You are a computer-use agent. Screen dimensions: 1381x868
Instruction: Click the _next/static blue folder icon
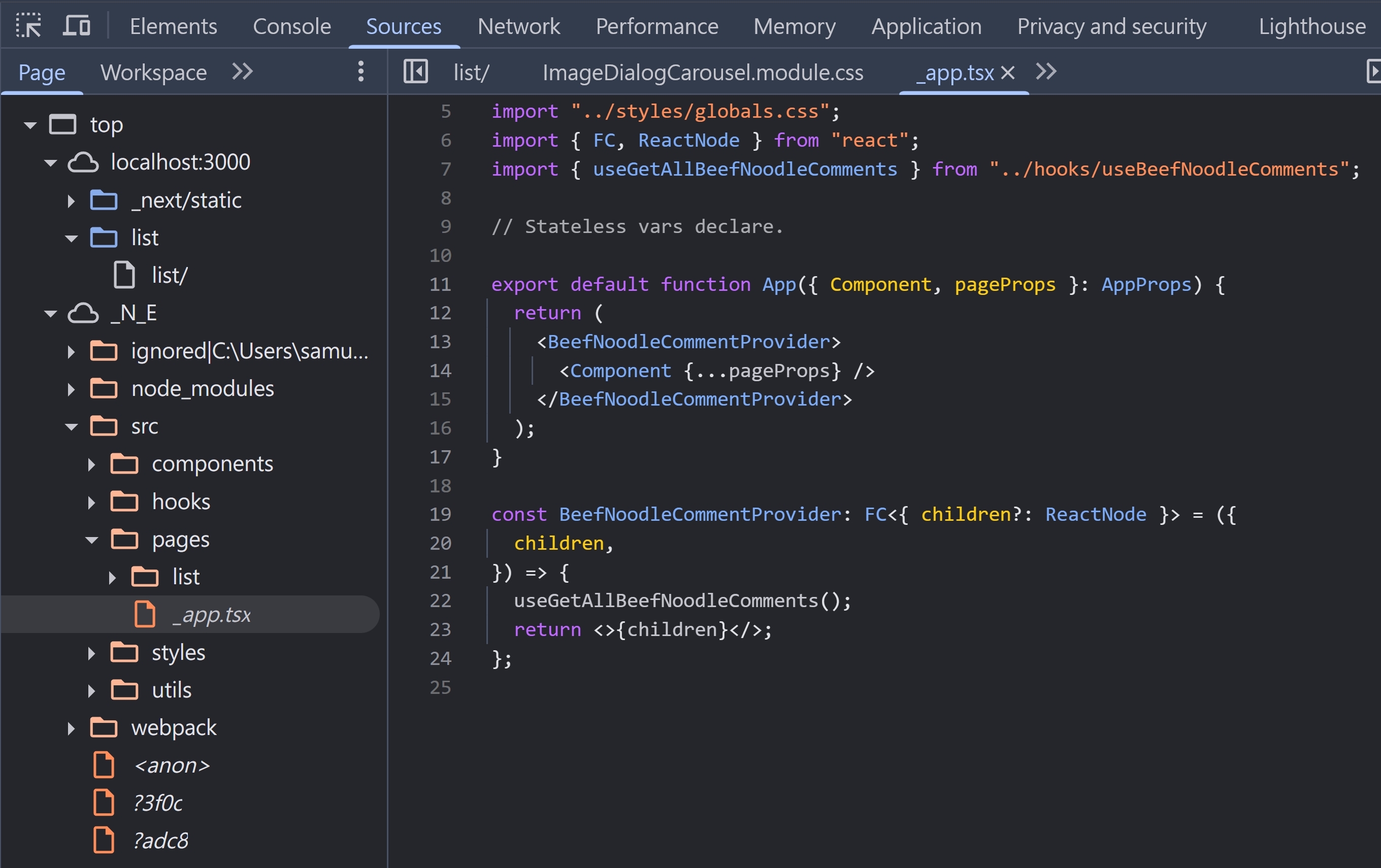[x=104, y=200]
